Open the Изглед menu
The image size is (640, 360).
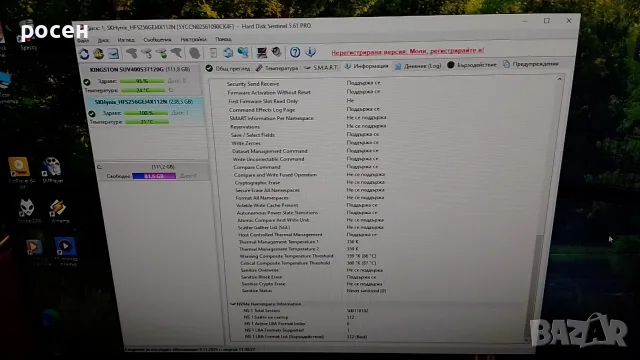click(126, 40)
